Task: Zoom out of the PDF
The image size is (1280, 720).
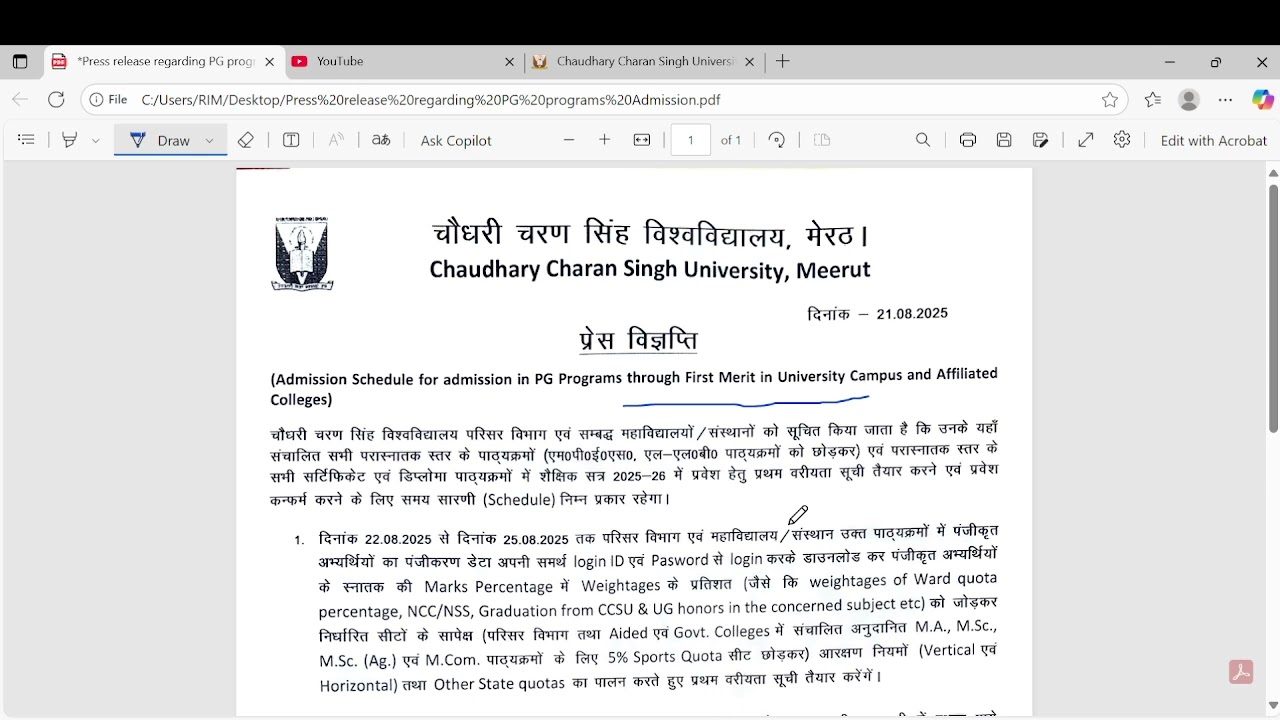Action: [x=569, y=140]
